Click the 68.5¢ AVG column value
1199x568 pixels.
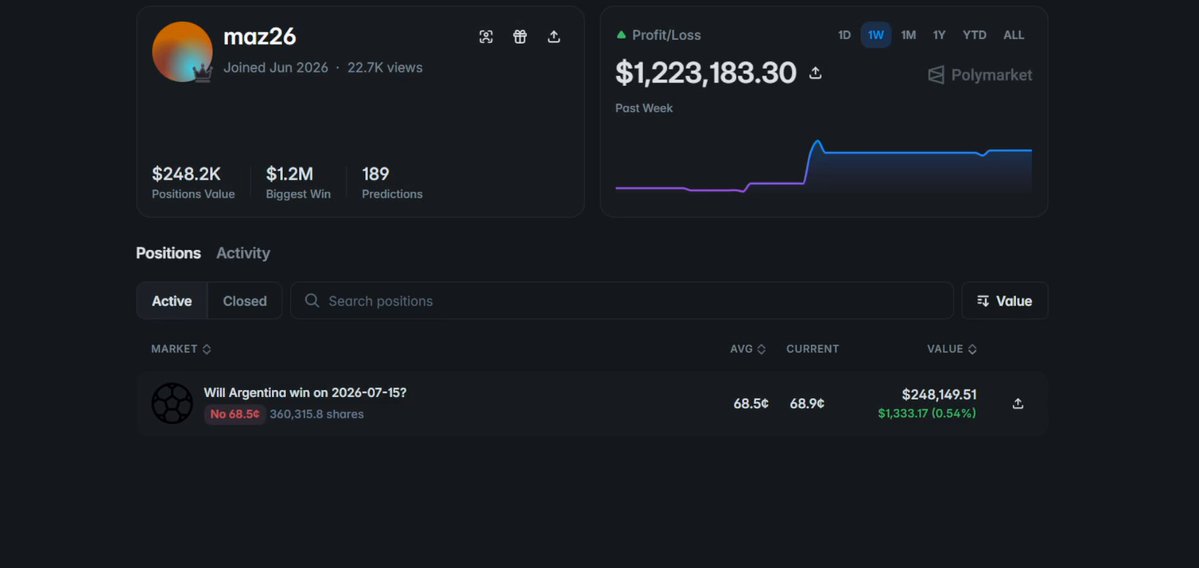coord(751,404)
